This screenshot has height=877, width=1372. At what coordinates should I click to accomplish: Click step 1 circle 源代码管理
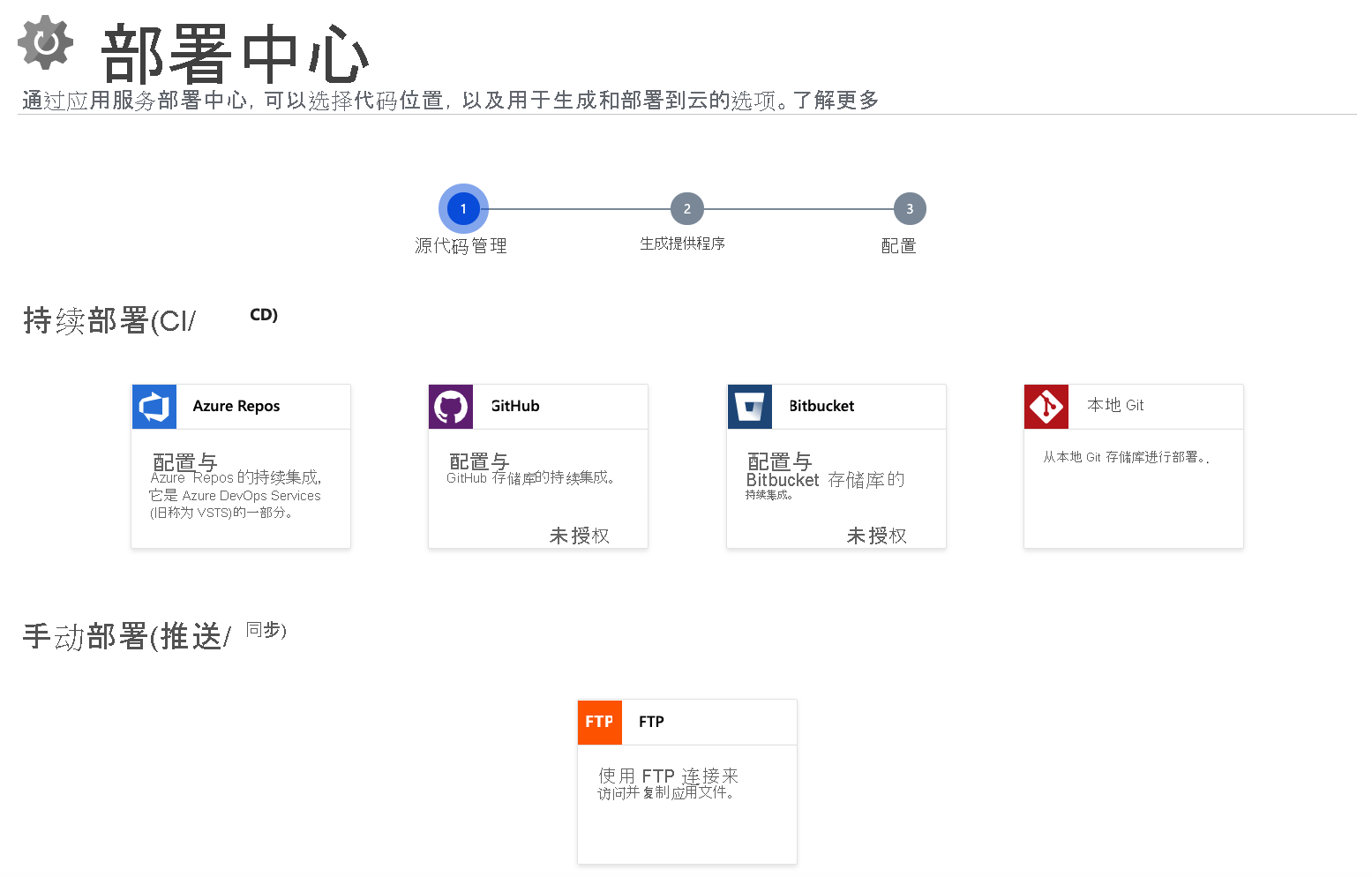coord(463,208)
